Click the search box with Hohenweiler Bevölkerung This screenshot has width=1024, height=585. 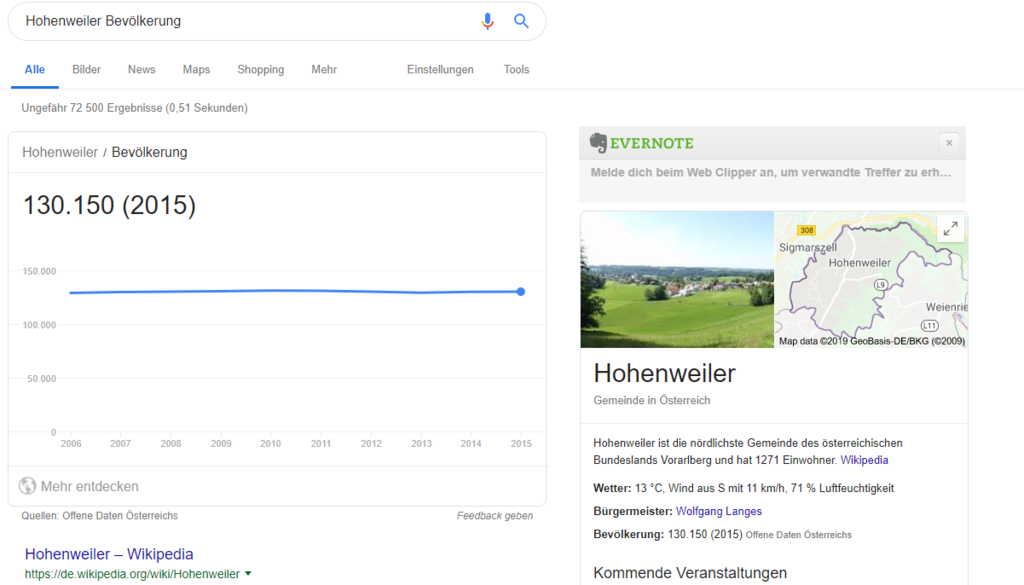[x=240, y=21]
